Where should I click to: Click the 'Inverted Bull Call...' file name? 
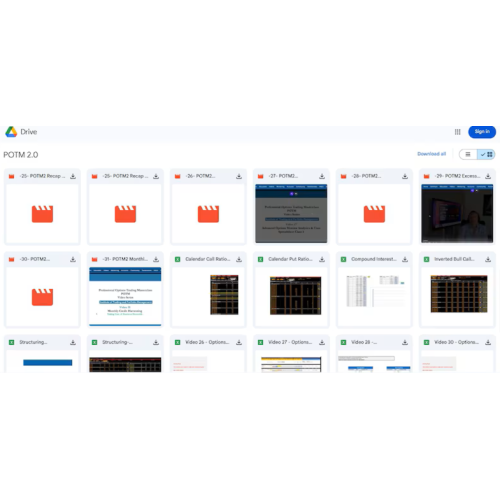pos(454,259)
